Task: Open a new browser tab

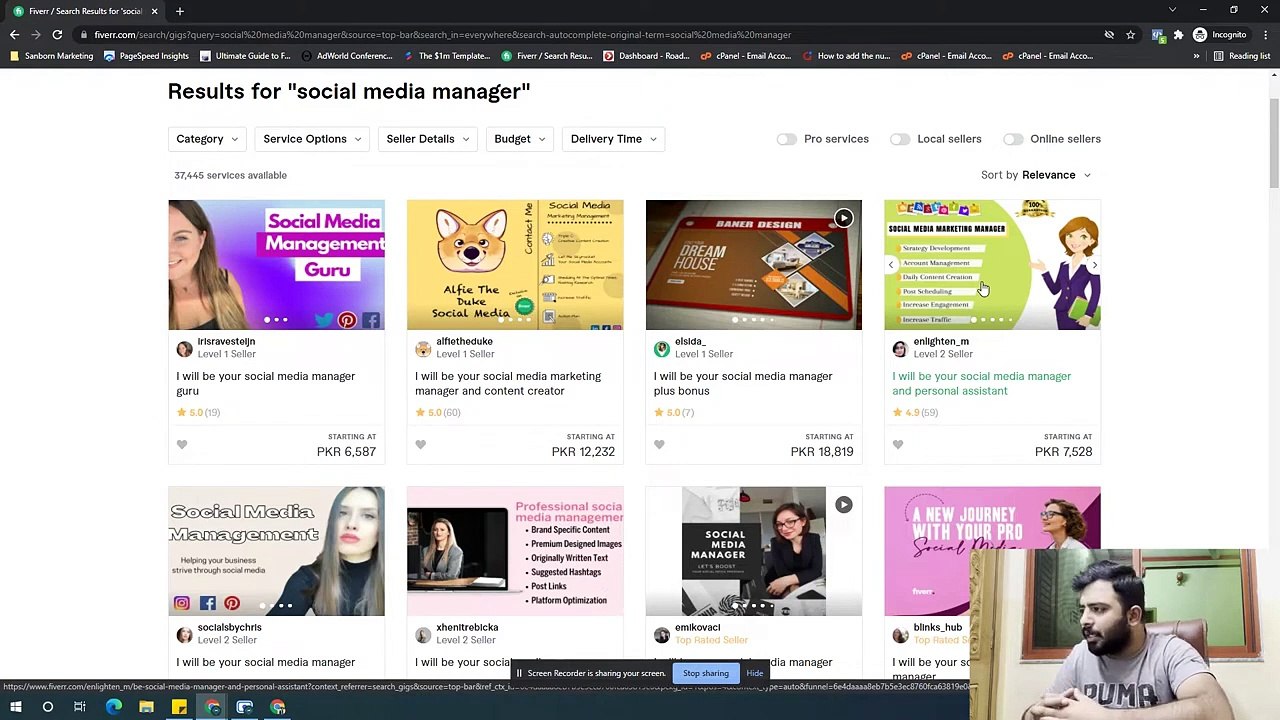Action: (180, 11)
